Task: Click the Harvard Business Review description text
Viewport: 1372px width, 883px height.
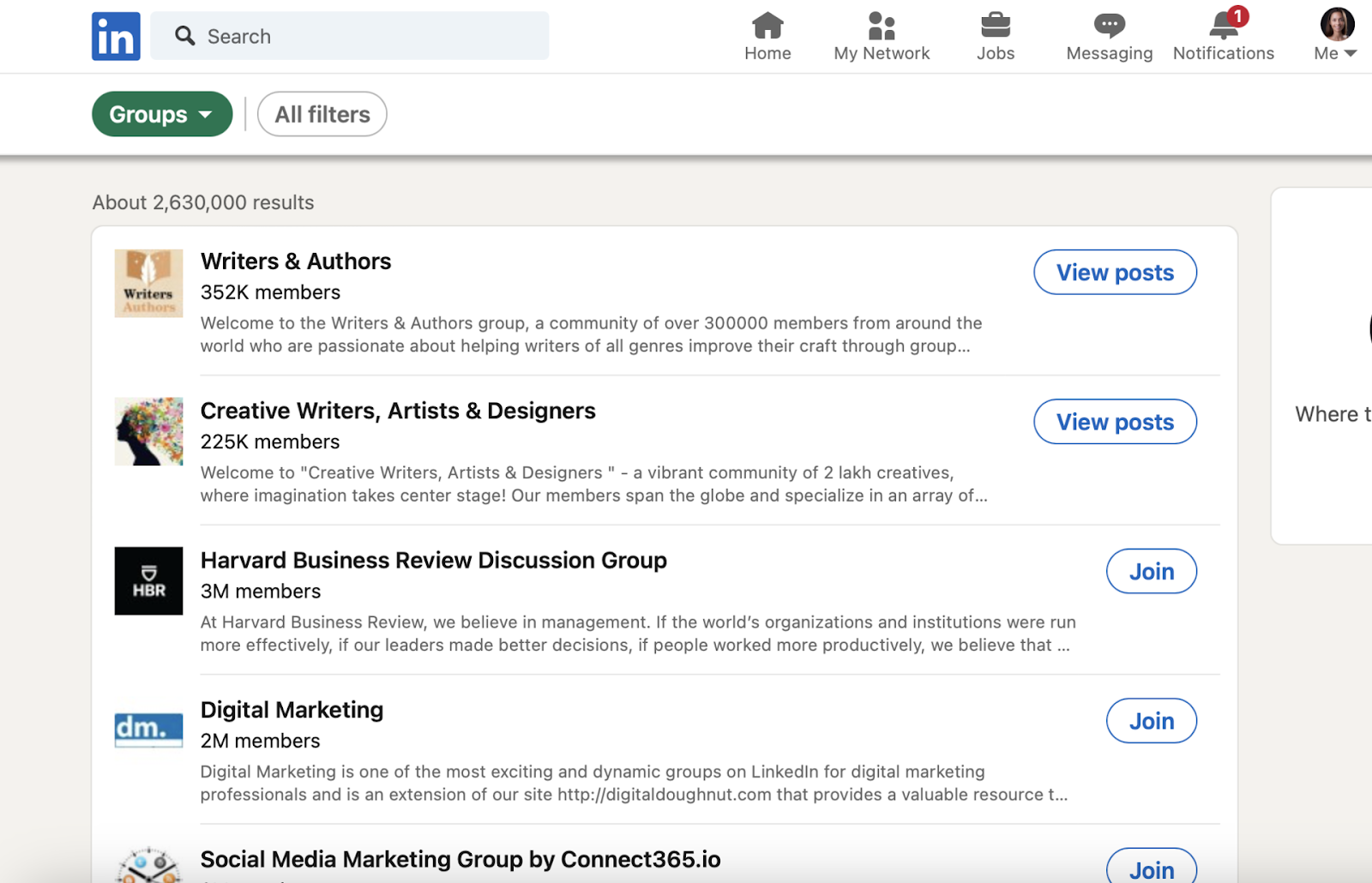Action: tap(638, 634)
